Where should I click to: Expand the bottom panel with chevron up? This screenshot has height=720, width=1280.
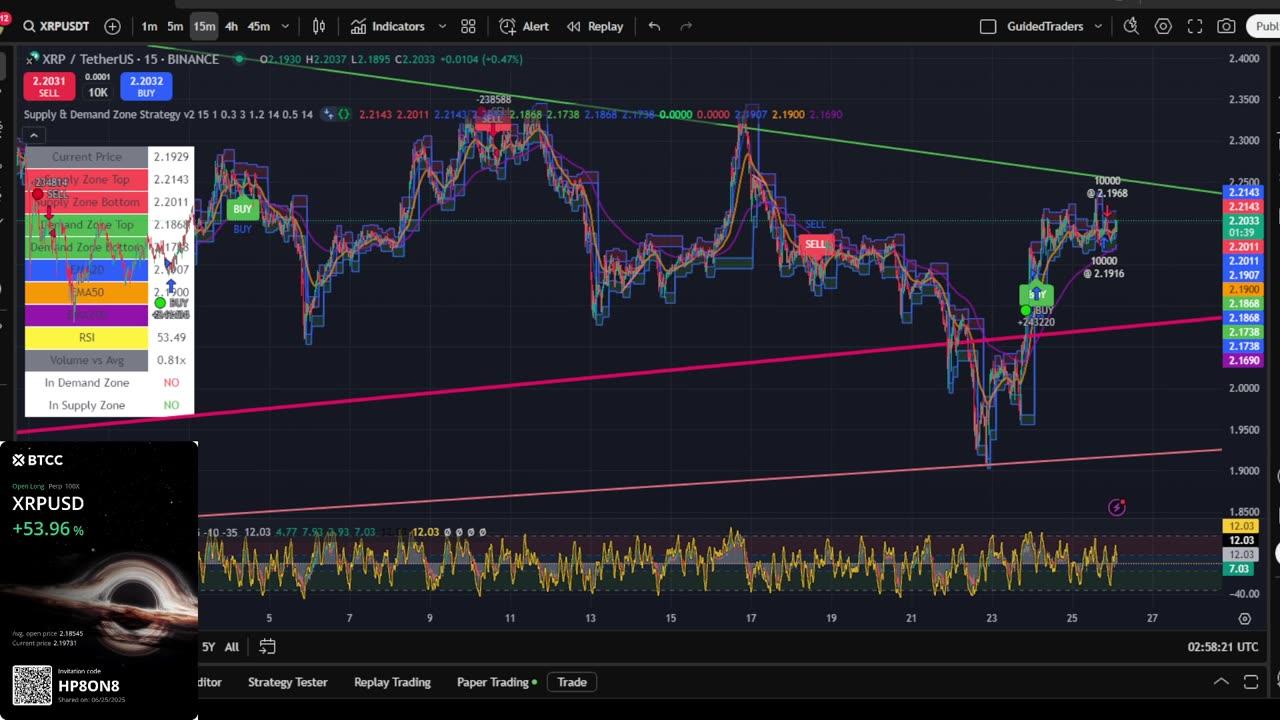click(1221, 682)
